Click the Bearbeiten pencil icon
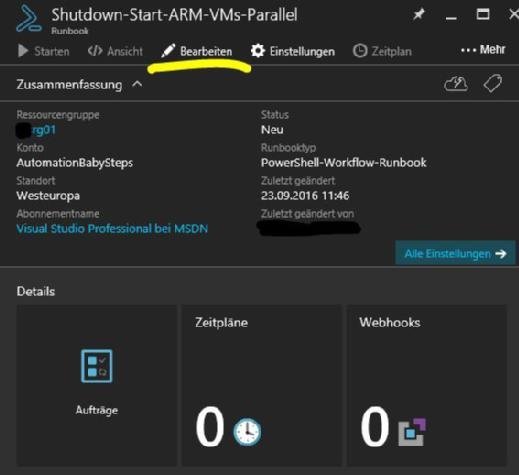 (x=168, y=51)
